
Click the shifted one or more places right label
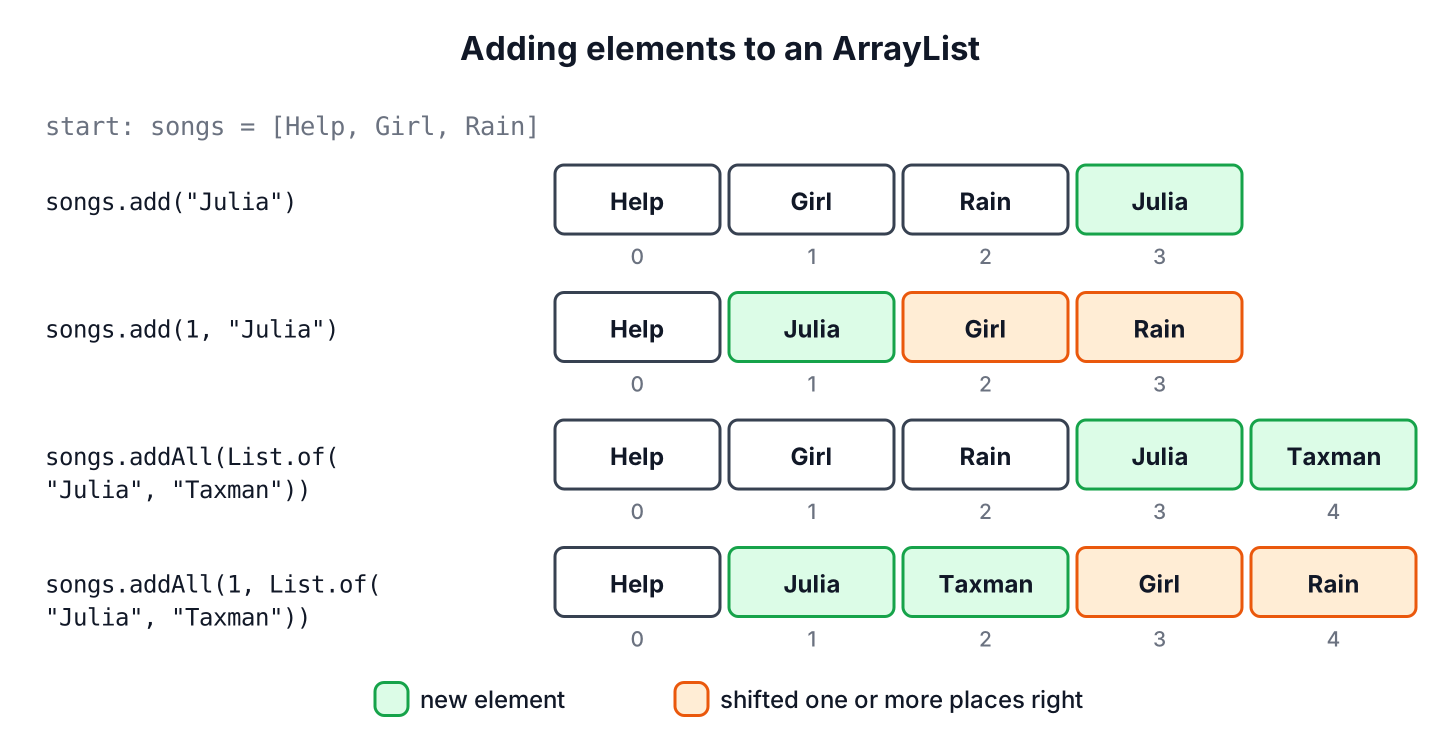point(902,700)
